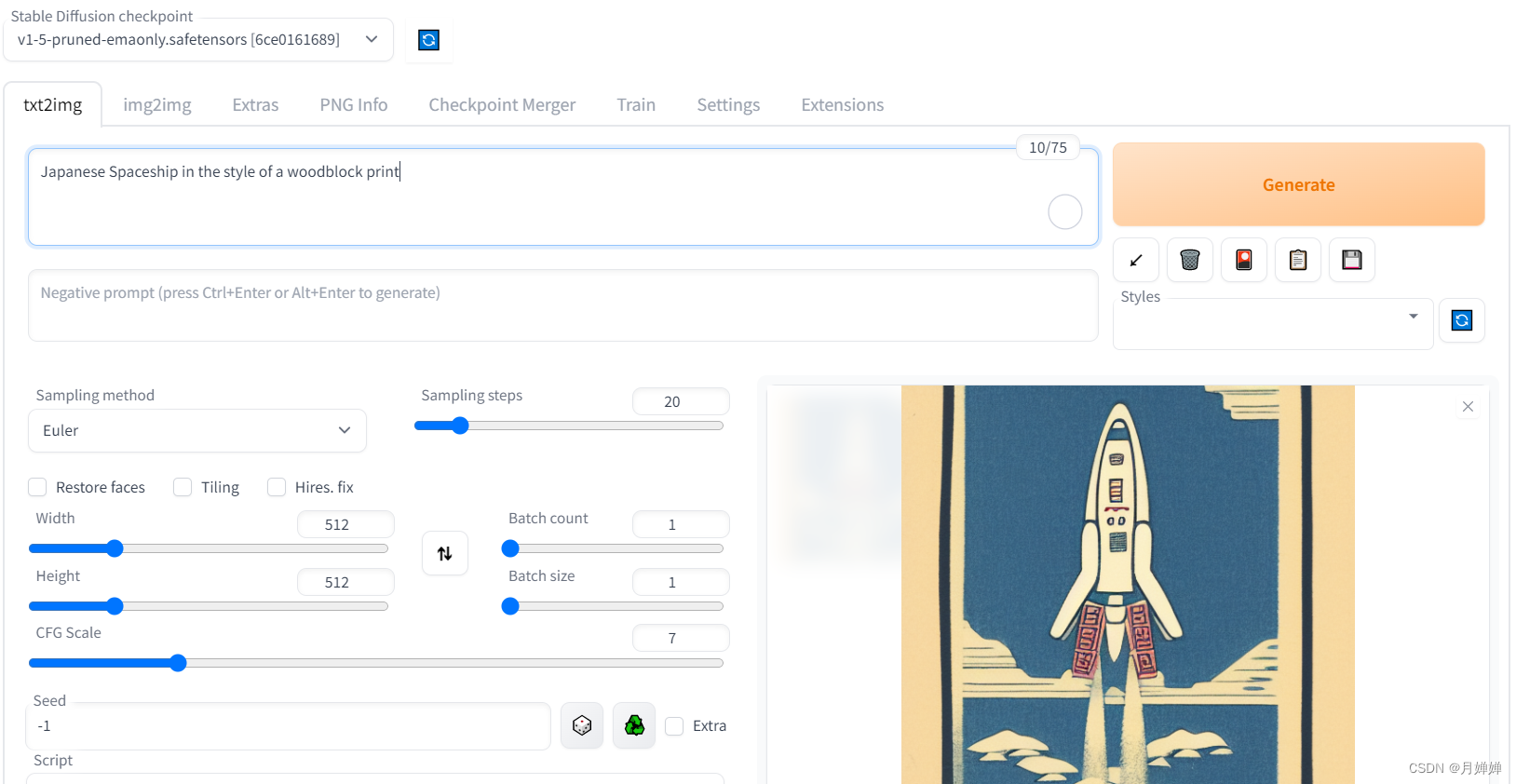Switch to the txt2img tab
Image resolution: width=1516 pixels, height=784 pixels.
pyautogui.click(x=53, y=104)
